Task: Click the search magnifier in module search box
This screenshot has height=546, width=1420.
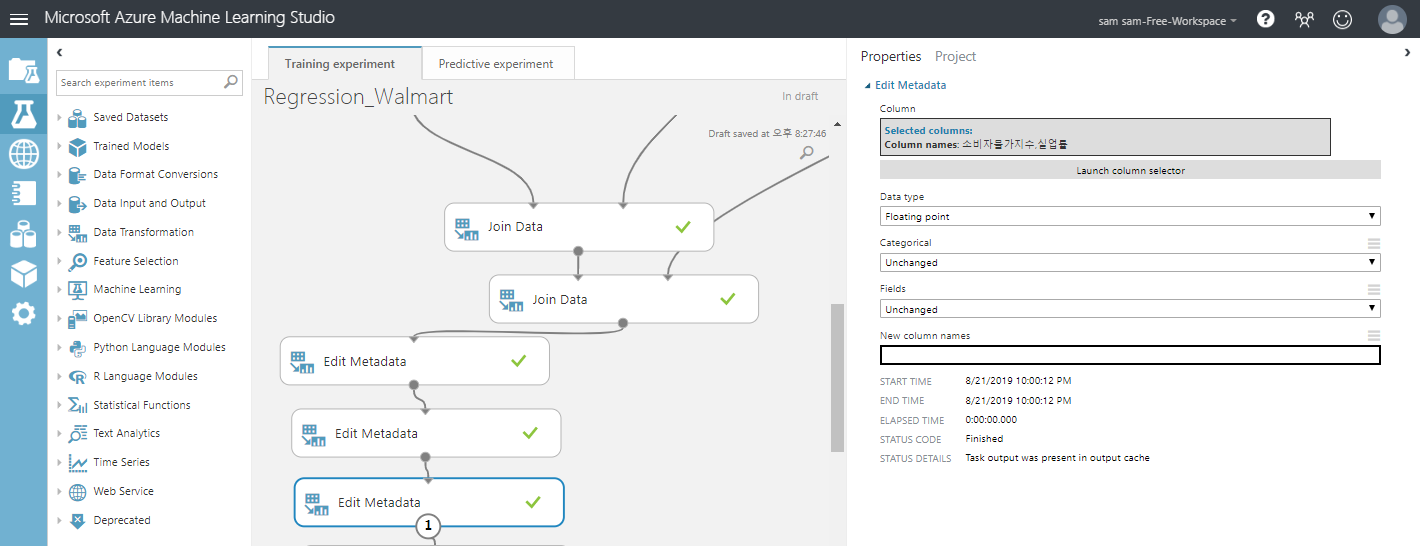Action: [231, 82]
